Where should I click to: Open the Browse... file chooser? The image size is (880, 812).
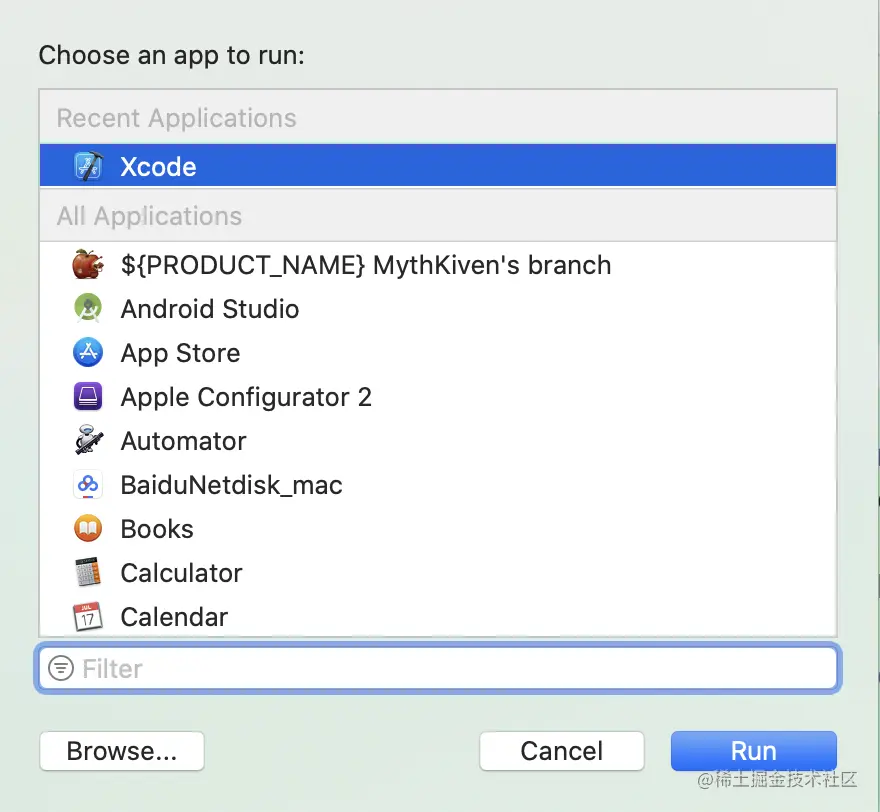[x=122, y=751]
